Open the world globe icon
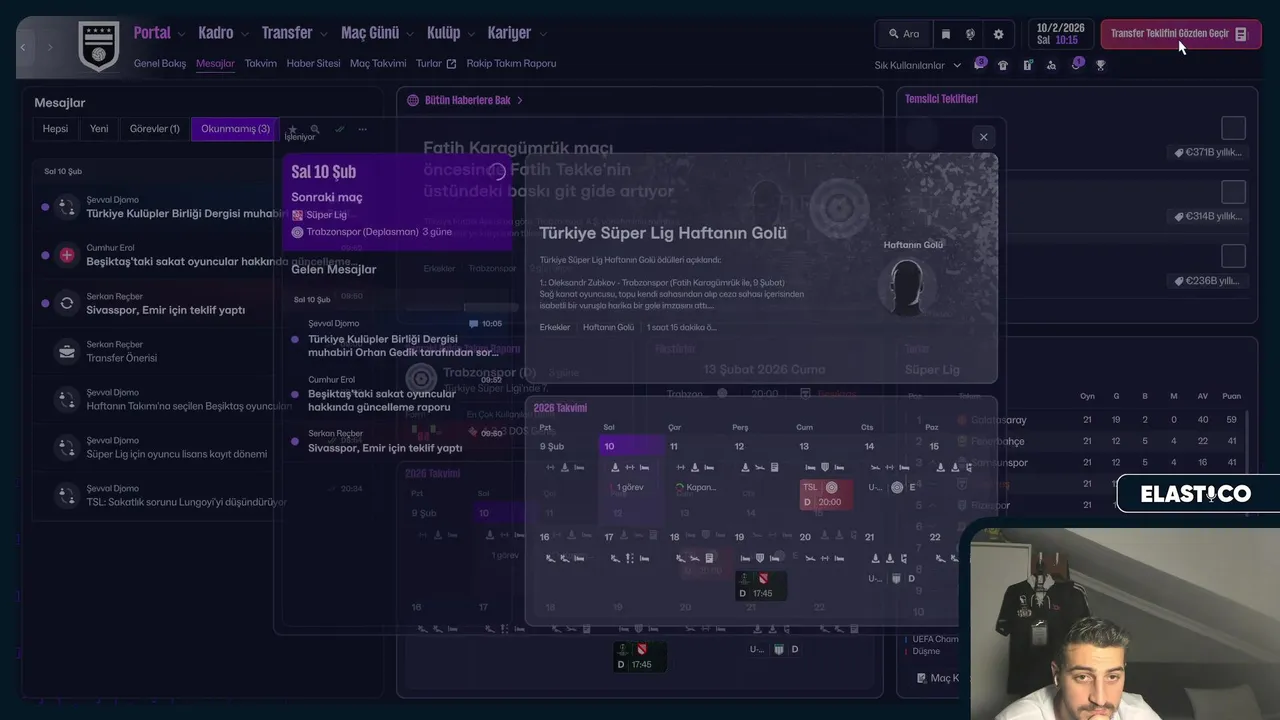This screenshot has height=720, width=1280. 970,34
